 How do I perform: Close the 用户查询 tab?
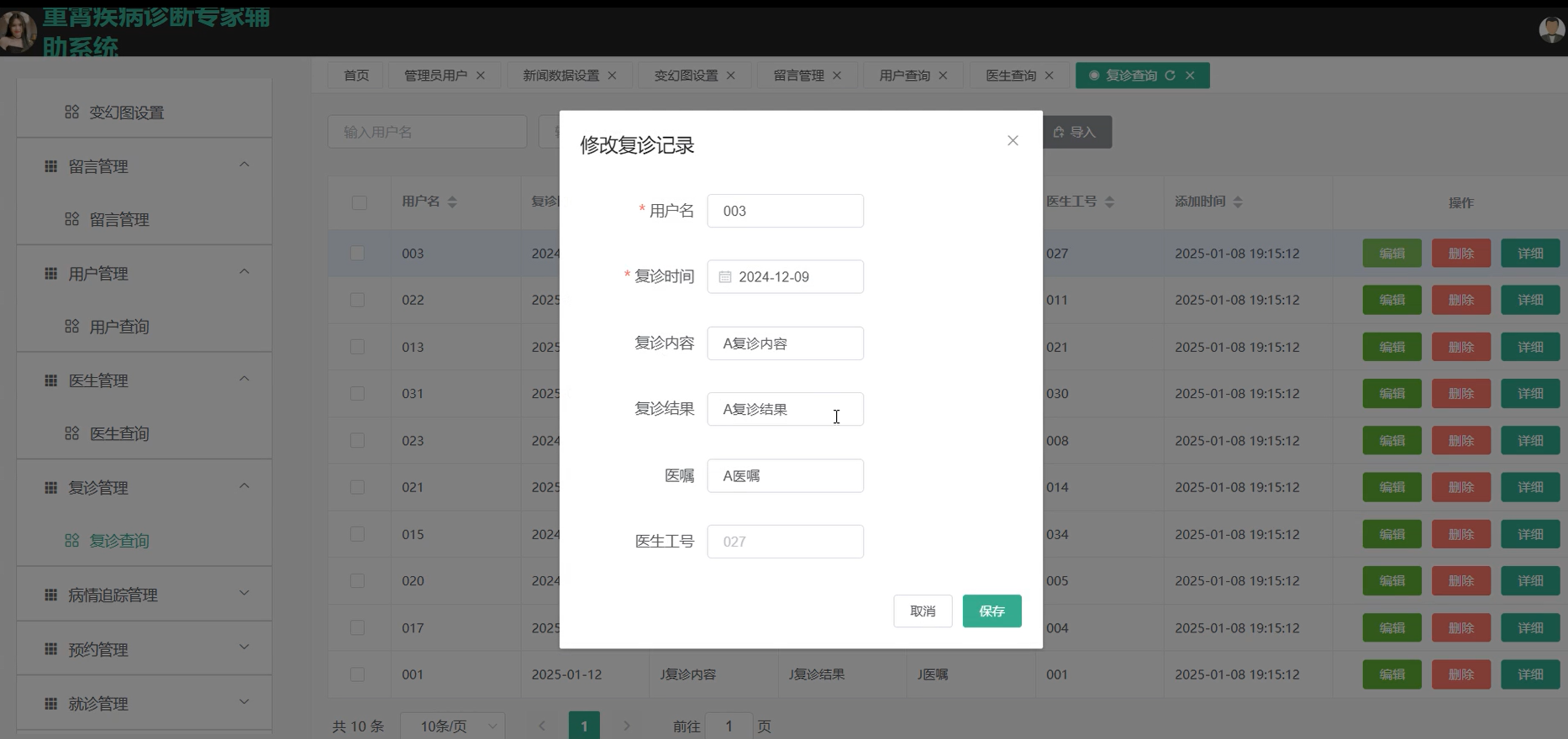point(943,76)
